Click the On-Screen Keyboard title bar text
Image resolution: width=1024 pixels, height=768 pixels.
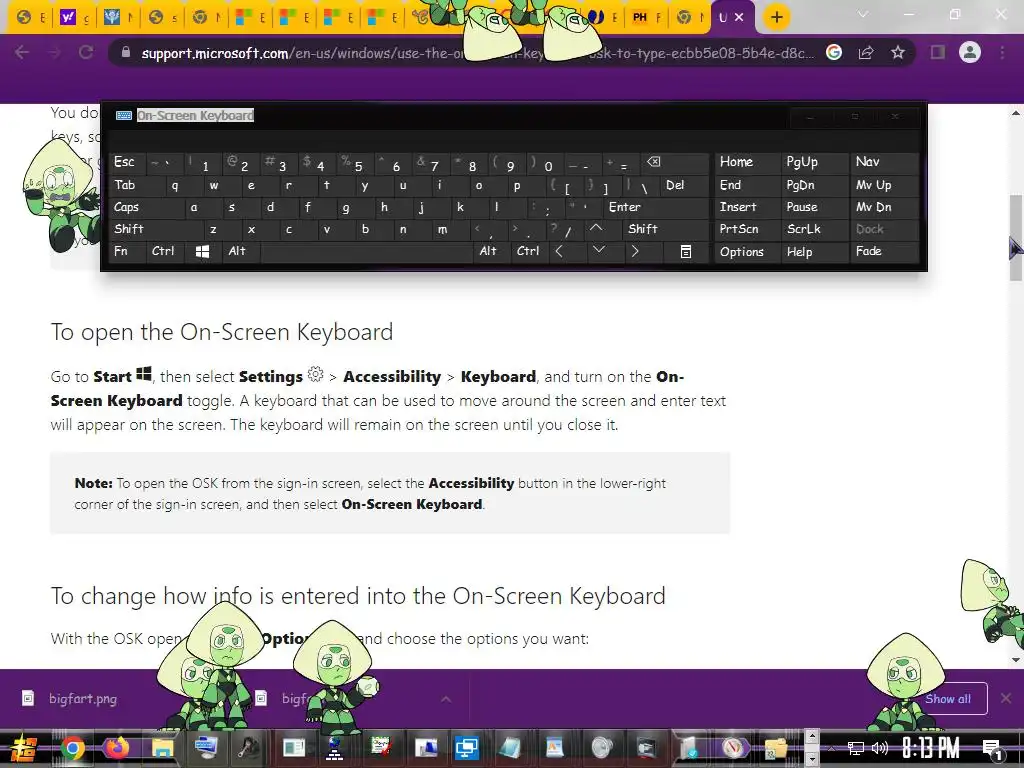pos(195,116)
